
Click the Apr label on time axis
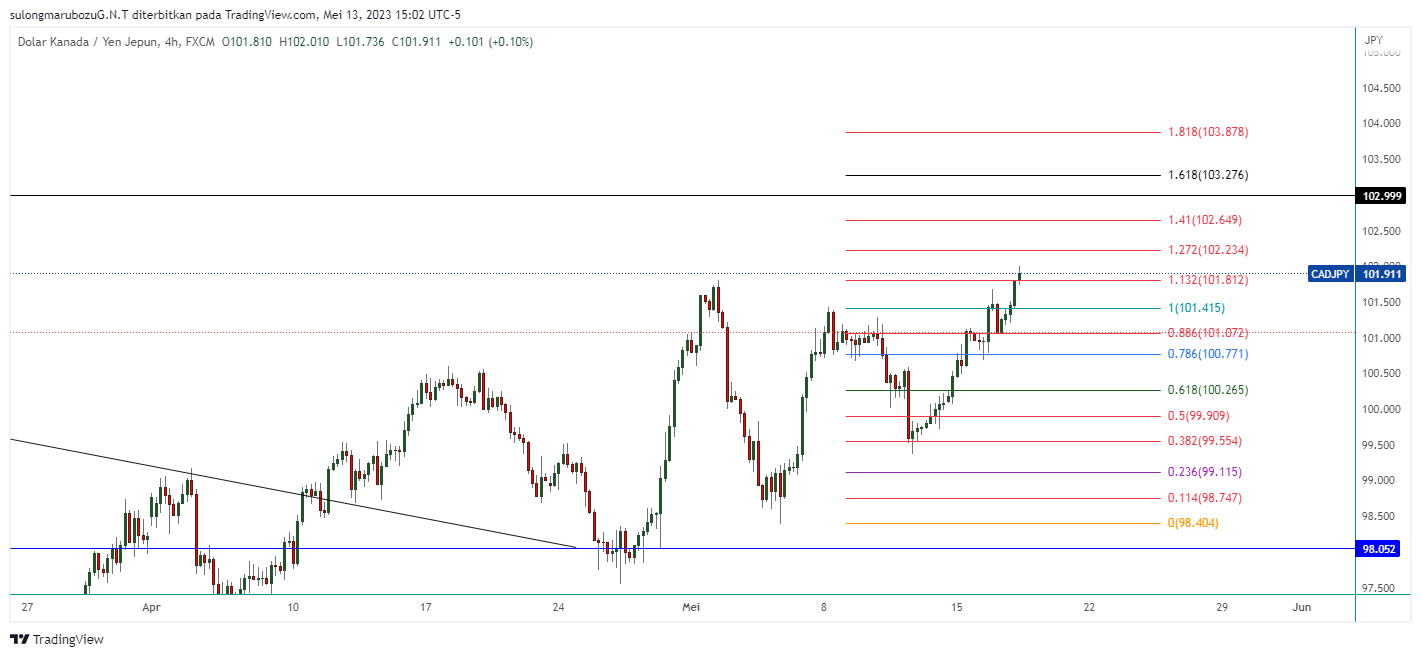point(151,607)
